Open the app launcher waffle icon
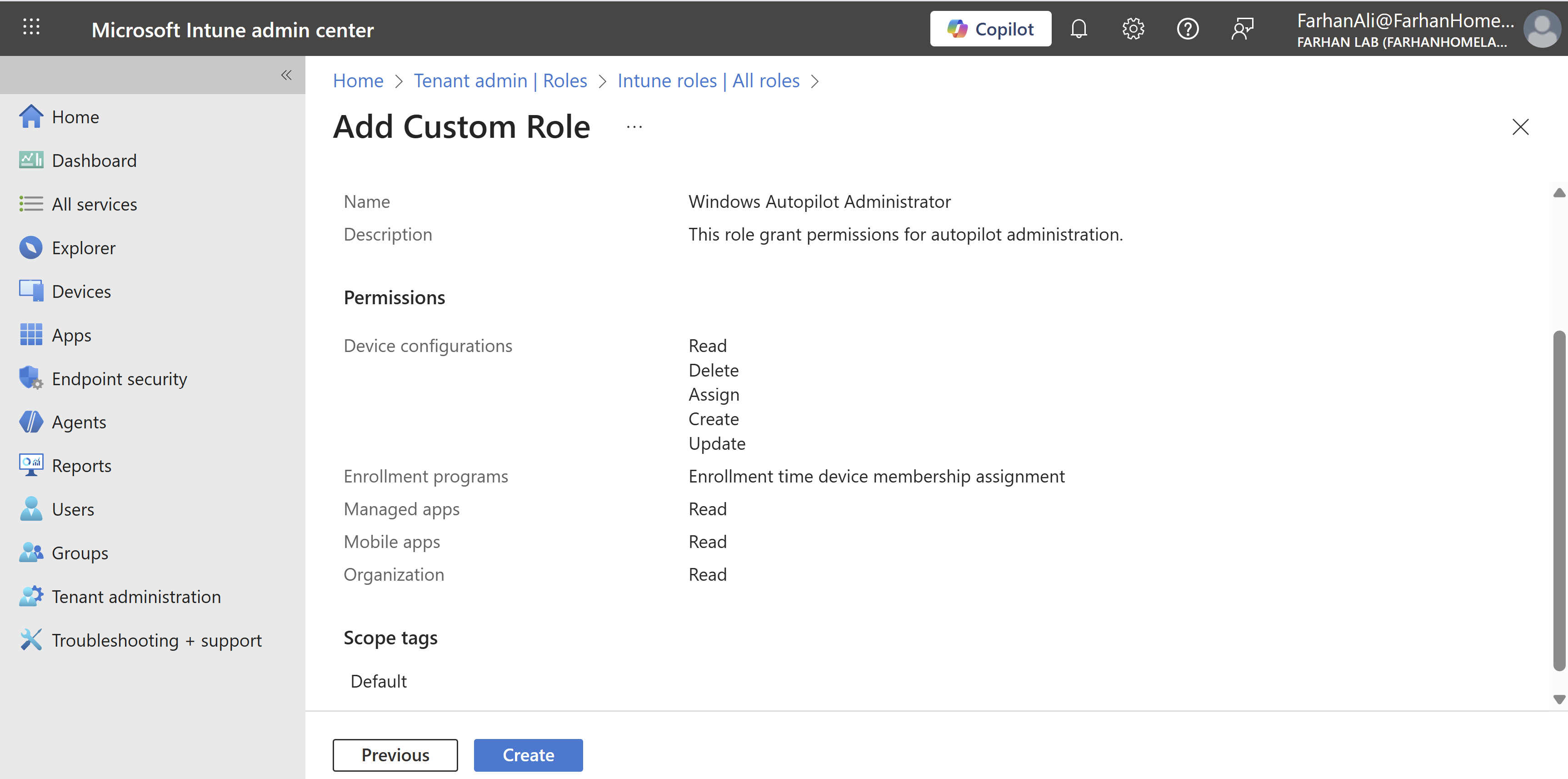The image size is (1568, 779). tap(31, 27)
